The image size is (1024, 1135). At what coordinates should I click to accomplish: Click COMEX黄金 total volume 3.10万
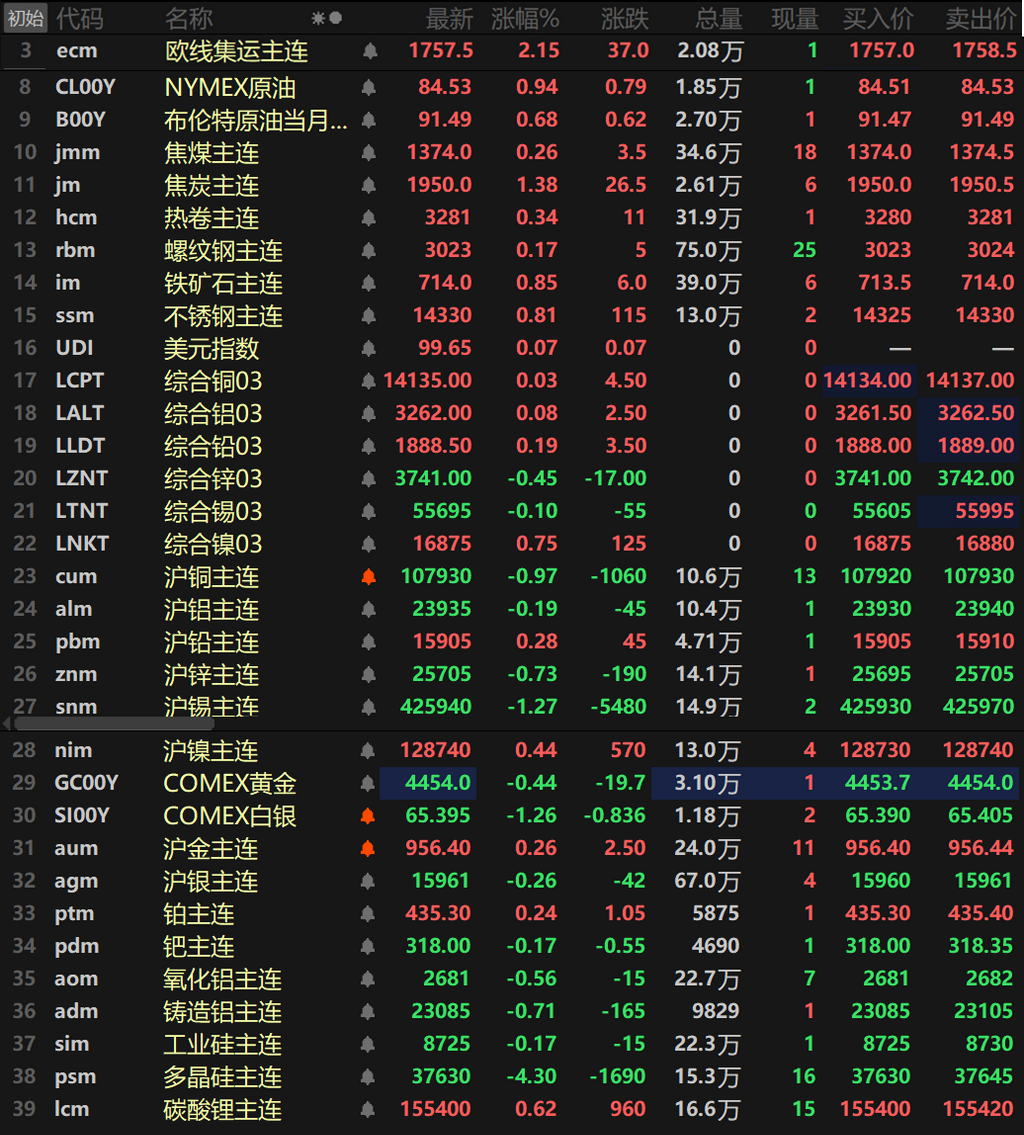[x=708, y=783]
